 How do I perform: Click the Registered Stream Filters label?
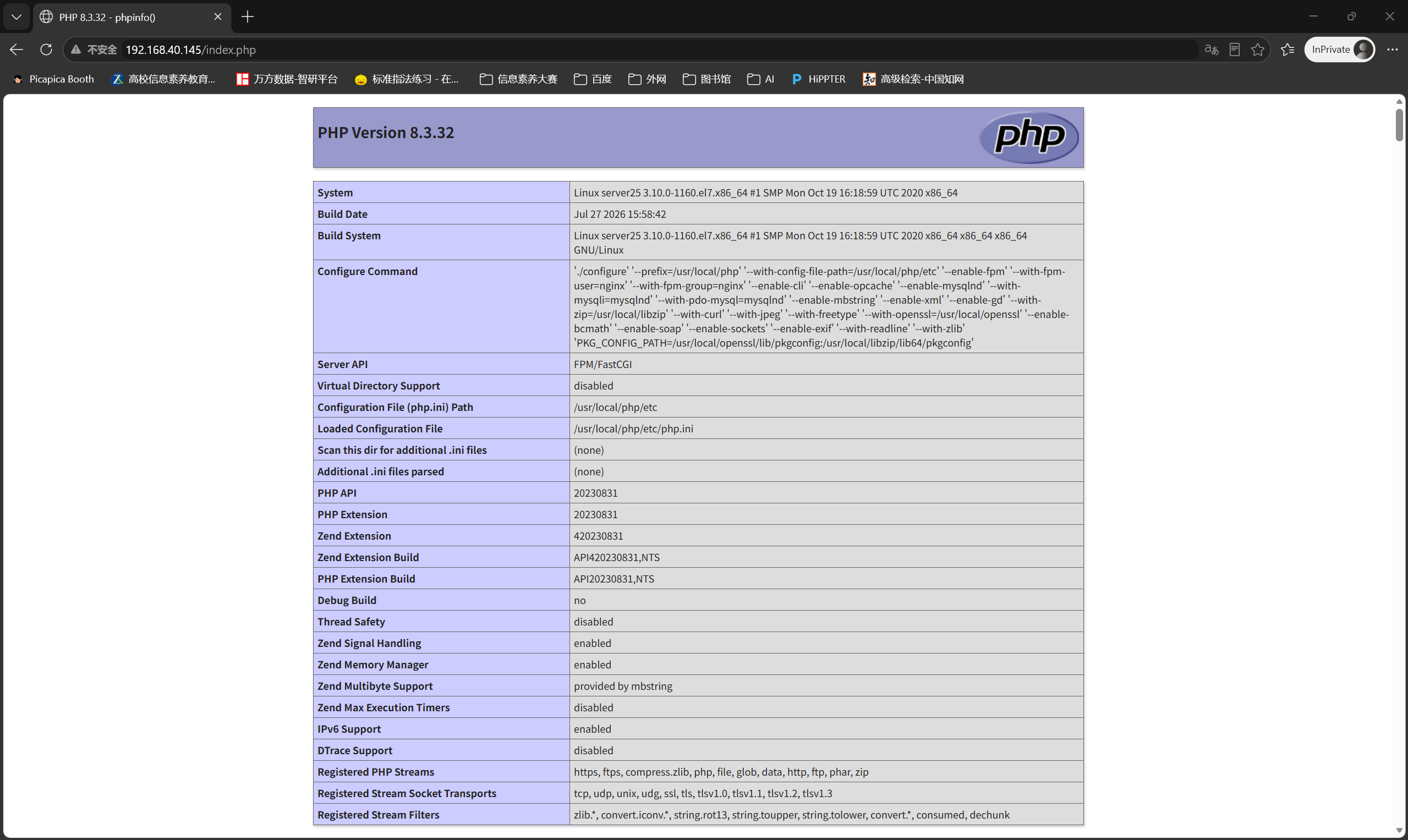pyautogui.click(x=378, y=815)
